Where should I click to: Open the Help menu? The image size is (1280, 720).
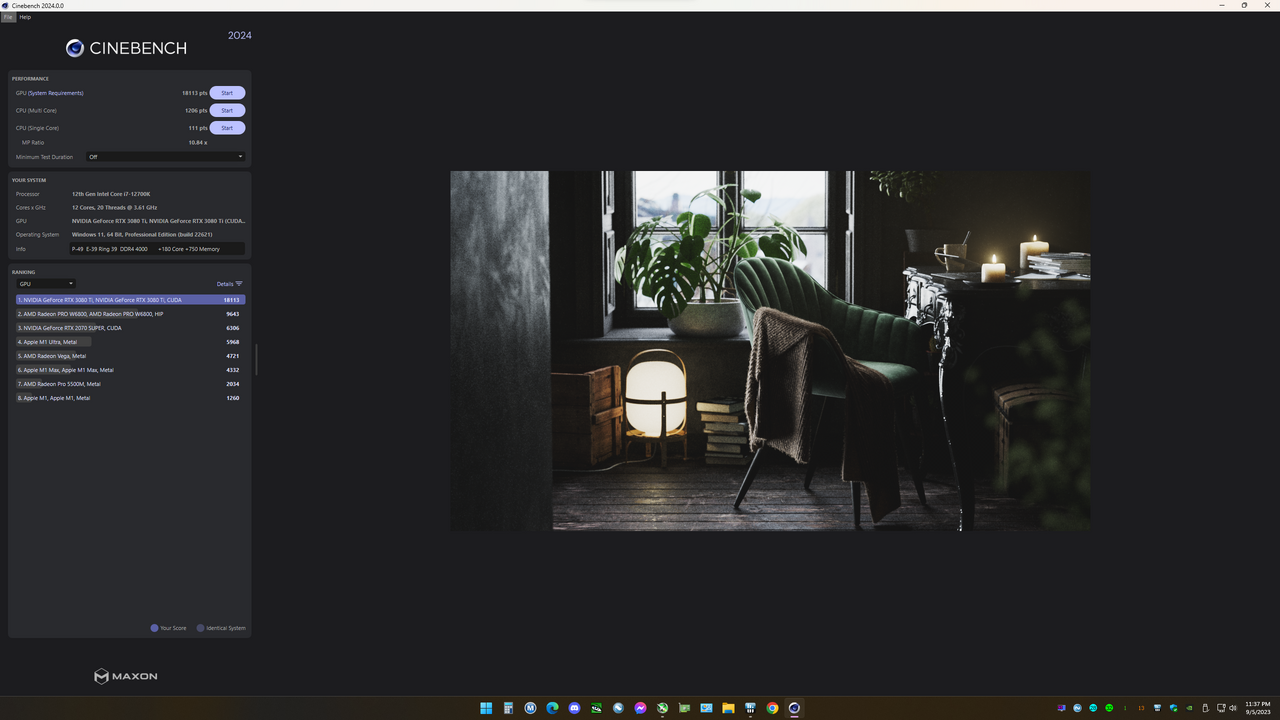(x=25, y=17)
